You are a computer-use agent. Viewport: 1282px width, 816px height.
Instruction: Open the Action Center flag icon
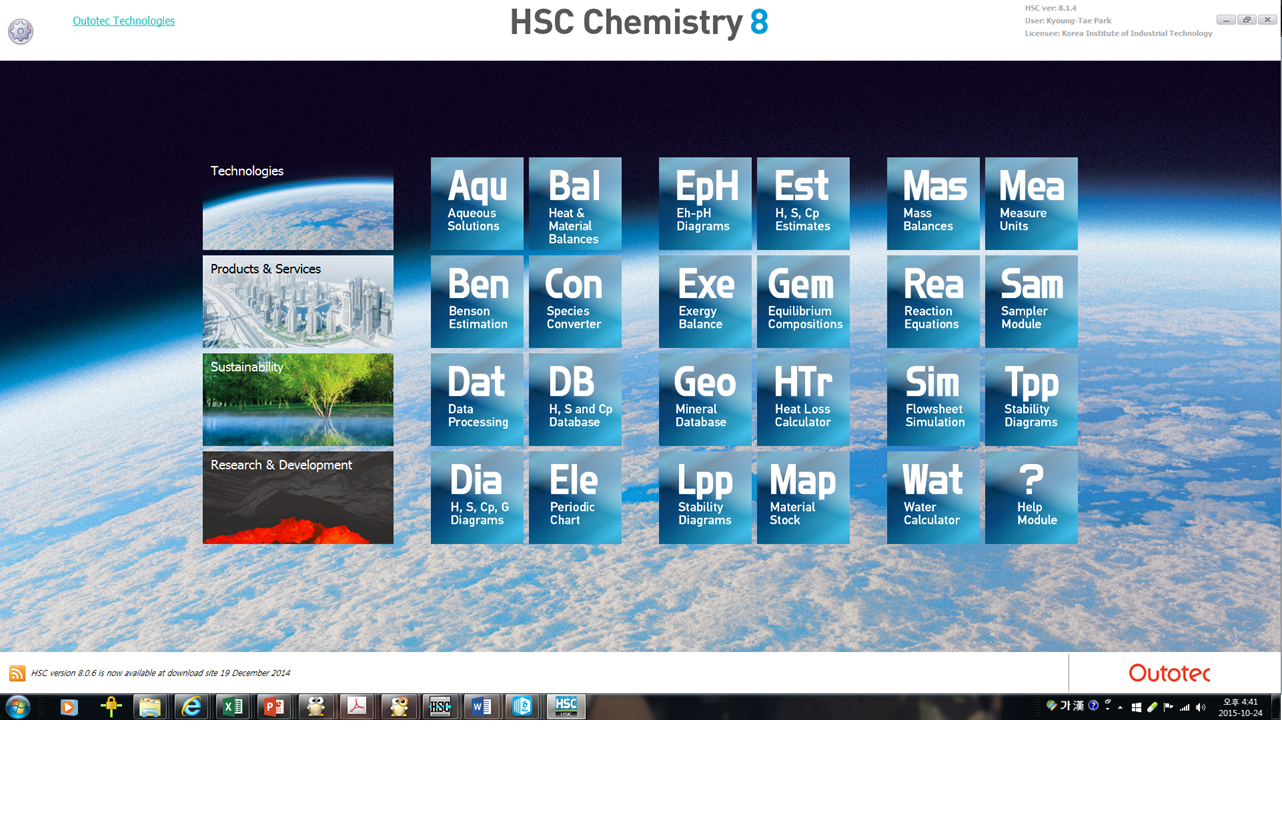(x=1169, y=707)
